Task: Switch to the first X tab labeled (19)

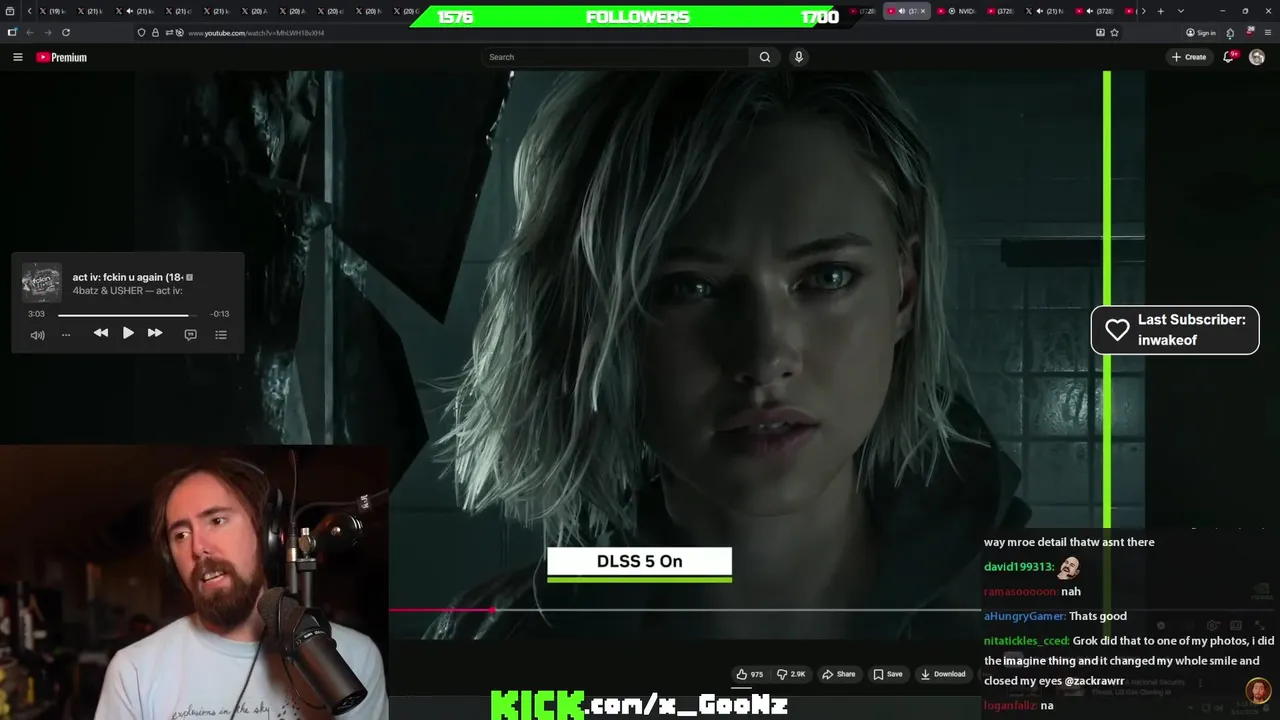Action: 52,11
